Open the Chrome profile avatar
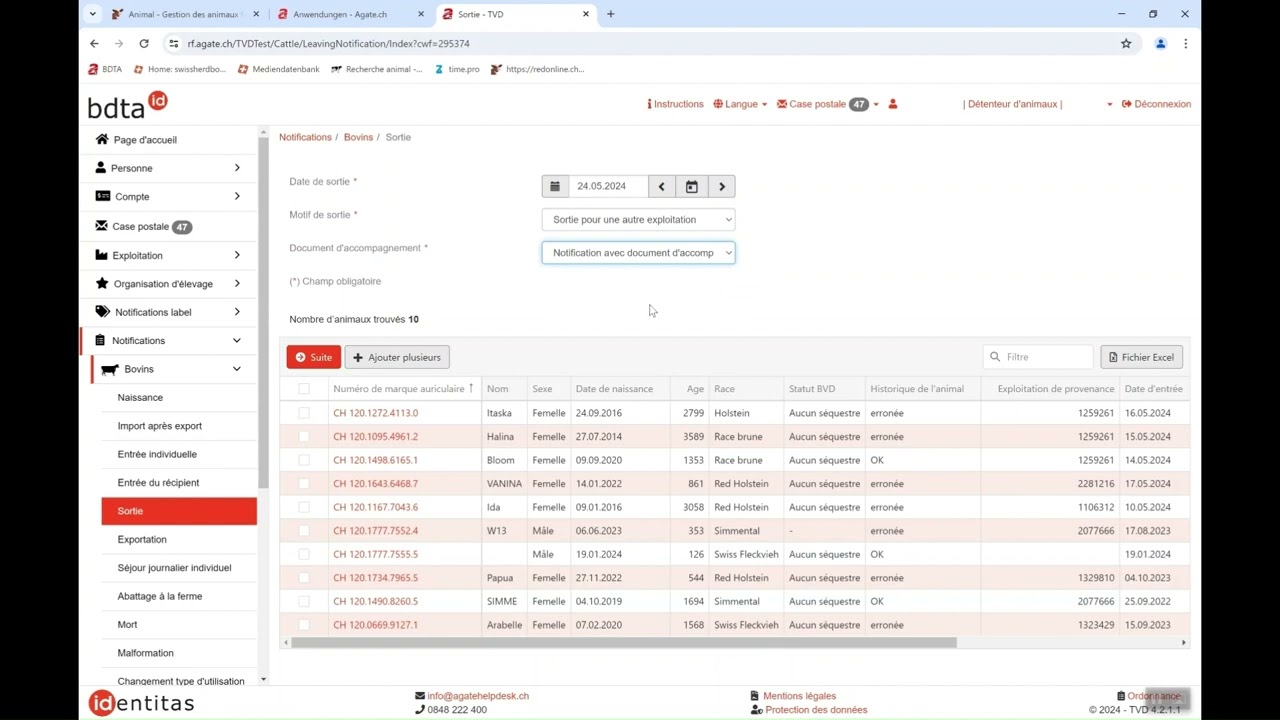 pyautogui.click(x=1160, y=44)
